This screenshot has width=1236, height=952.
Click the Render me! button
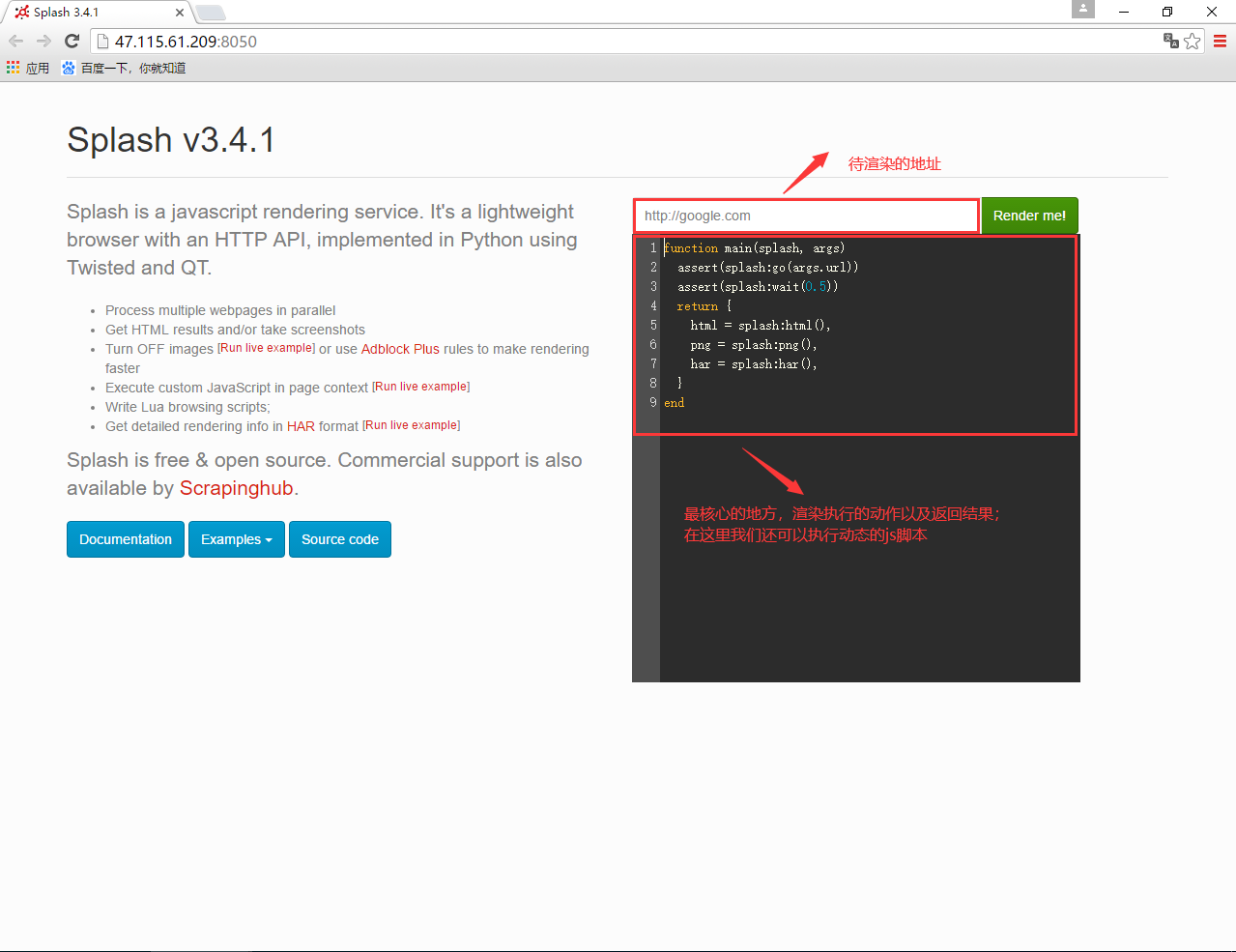coord(1029,216)
